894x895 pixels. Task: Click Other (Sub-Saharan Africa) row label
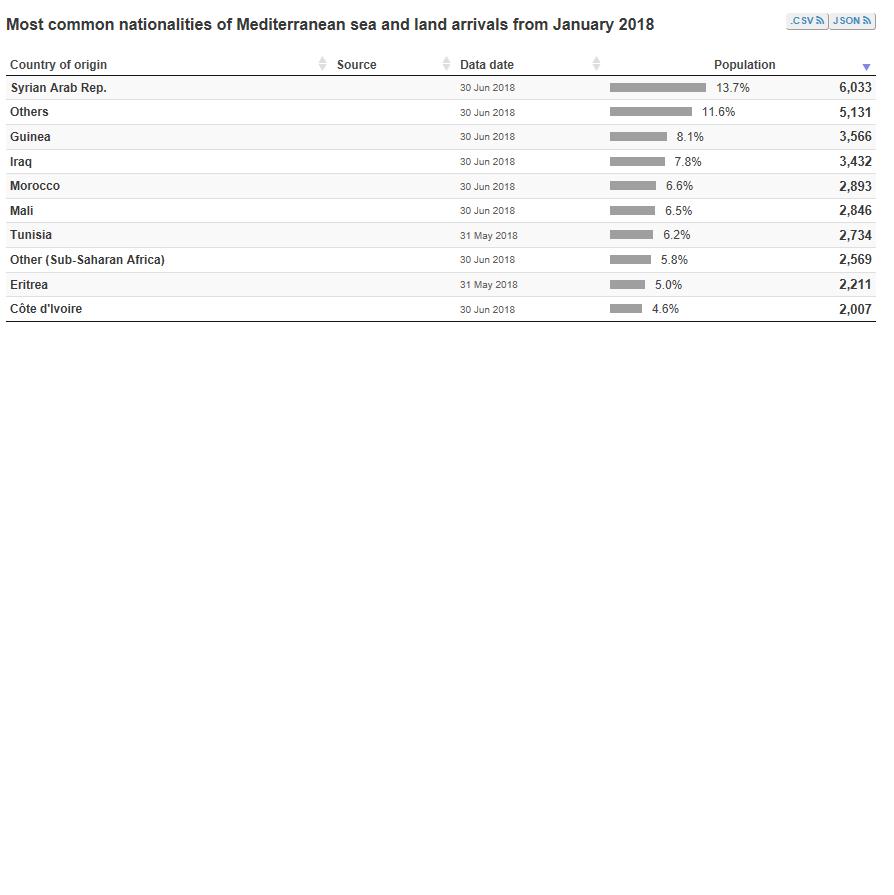(x=87, y=260)
